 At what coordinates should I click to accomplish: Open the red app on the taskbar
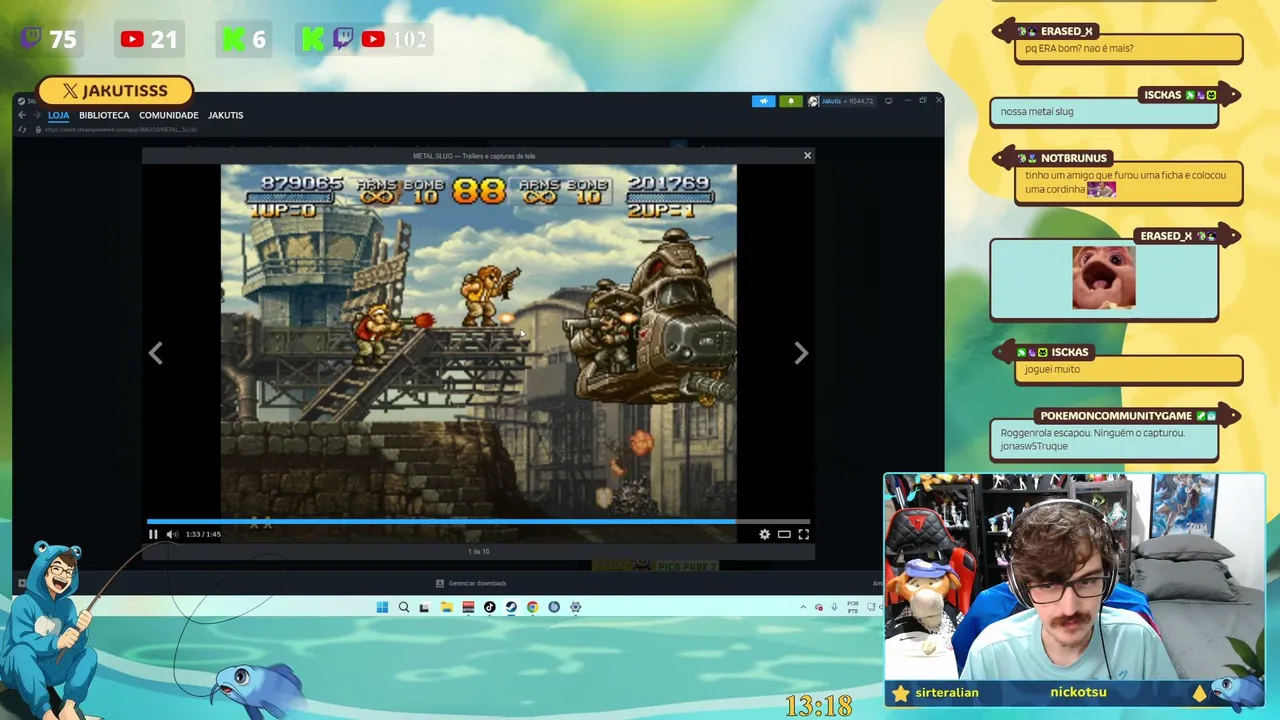[468, 607]
